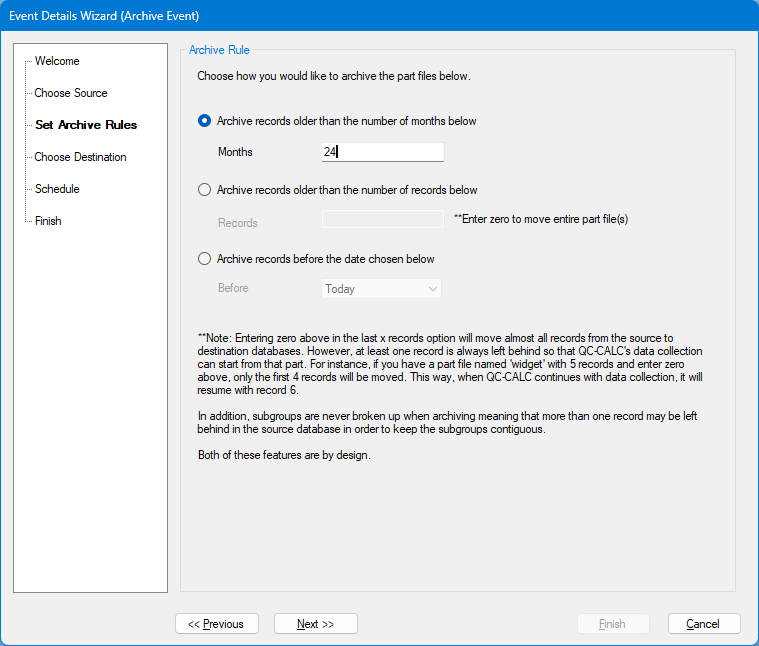759x646 pixels.
Task: Click the Next >> button
Action: (316, 624)
